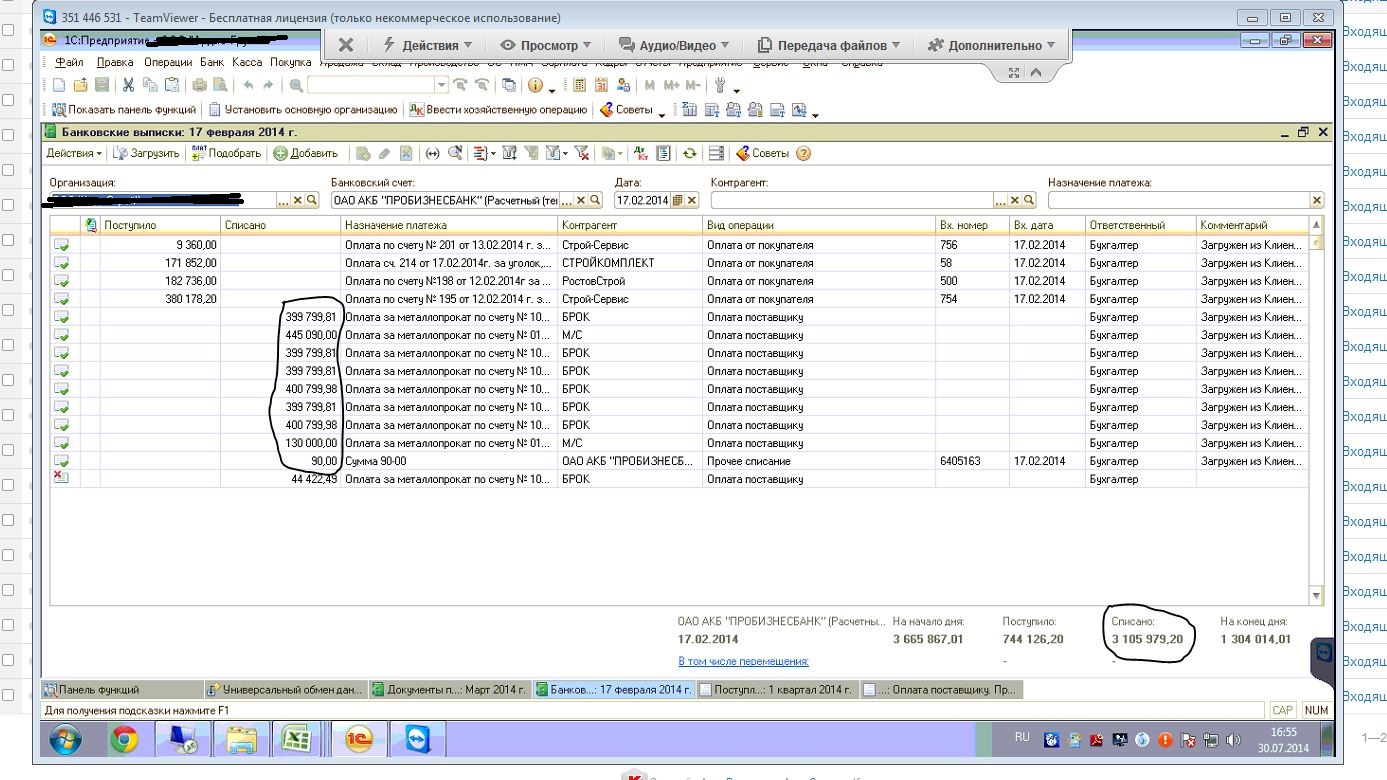The image size is (1387, 780).
Task: Switch to the Панель функций window tab
Action: tap(92, 689)
